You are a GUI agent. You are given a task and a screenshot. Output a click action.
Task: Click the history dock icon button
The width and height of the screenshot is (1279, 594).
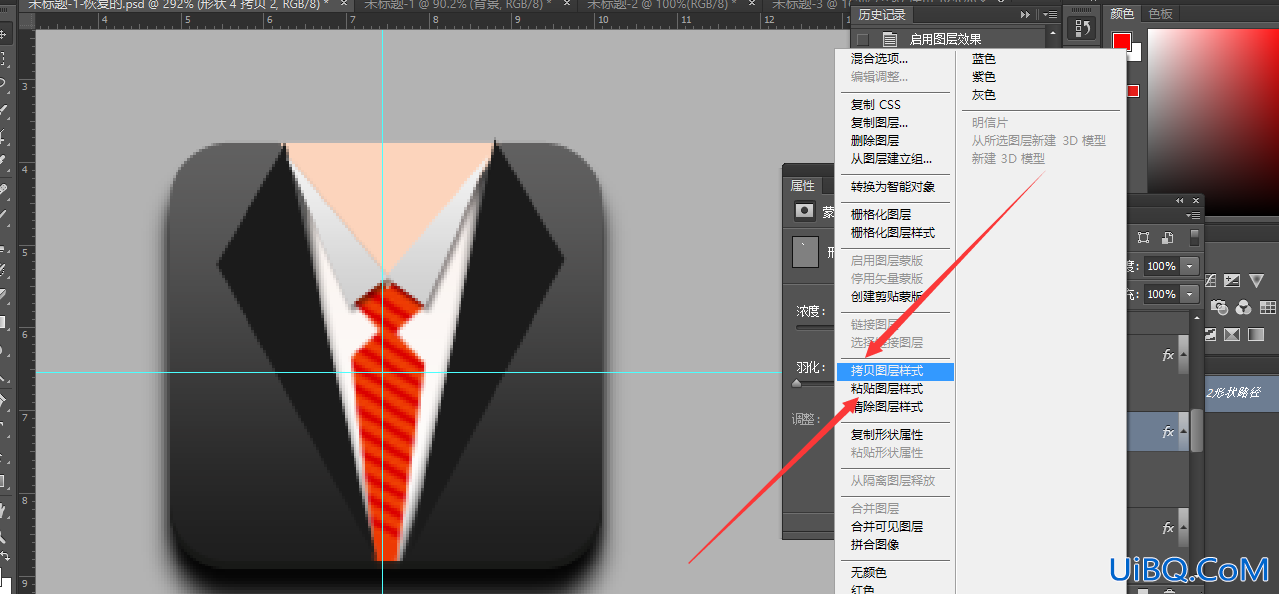click(1081, 29)
